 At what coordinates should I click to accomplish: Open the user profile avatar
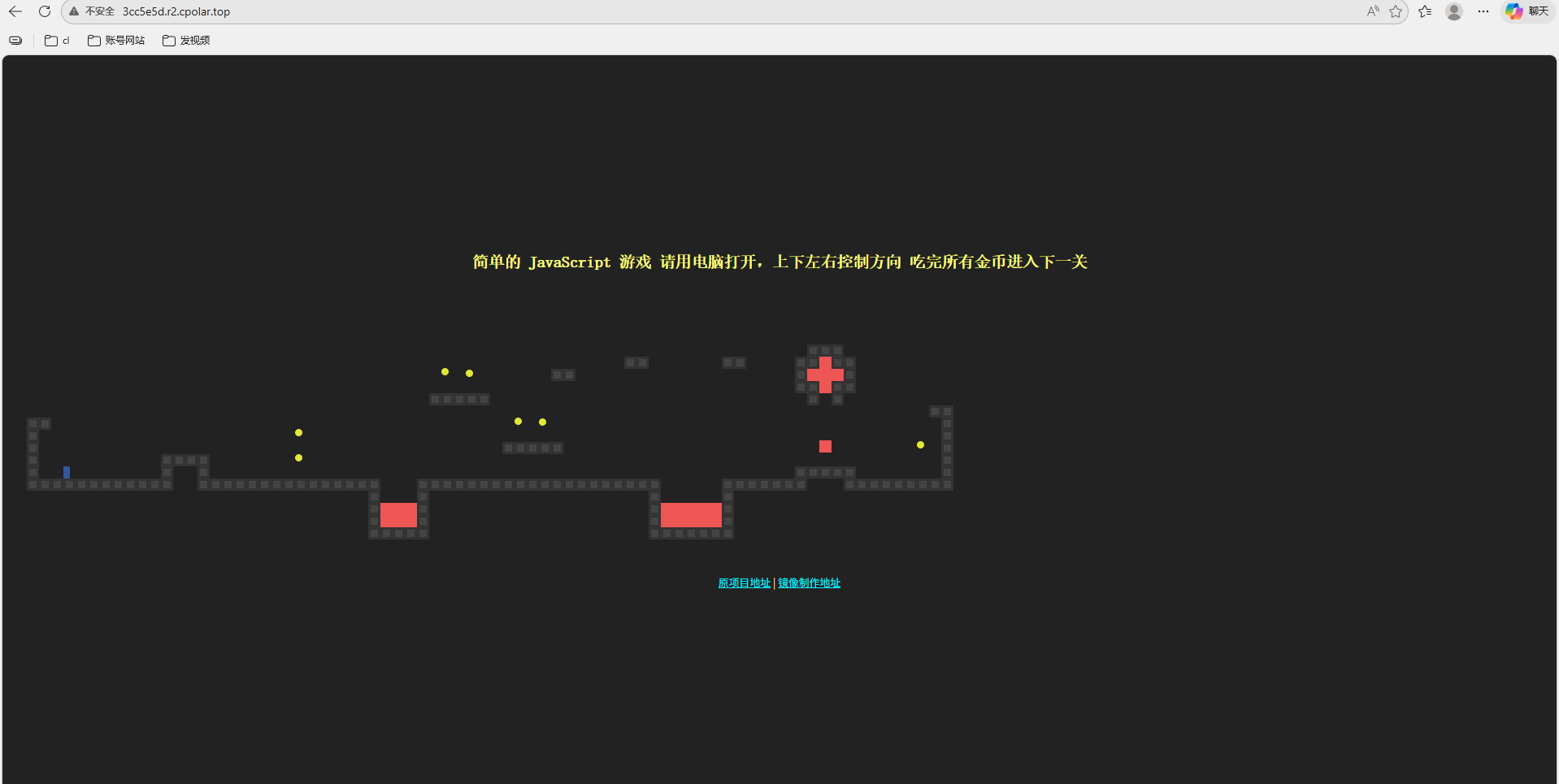coord(1454,11)
